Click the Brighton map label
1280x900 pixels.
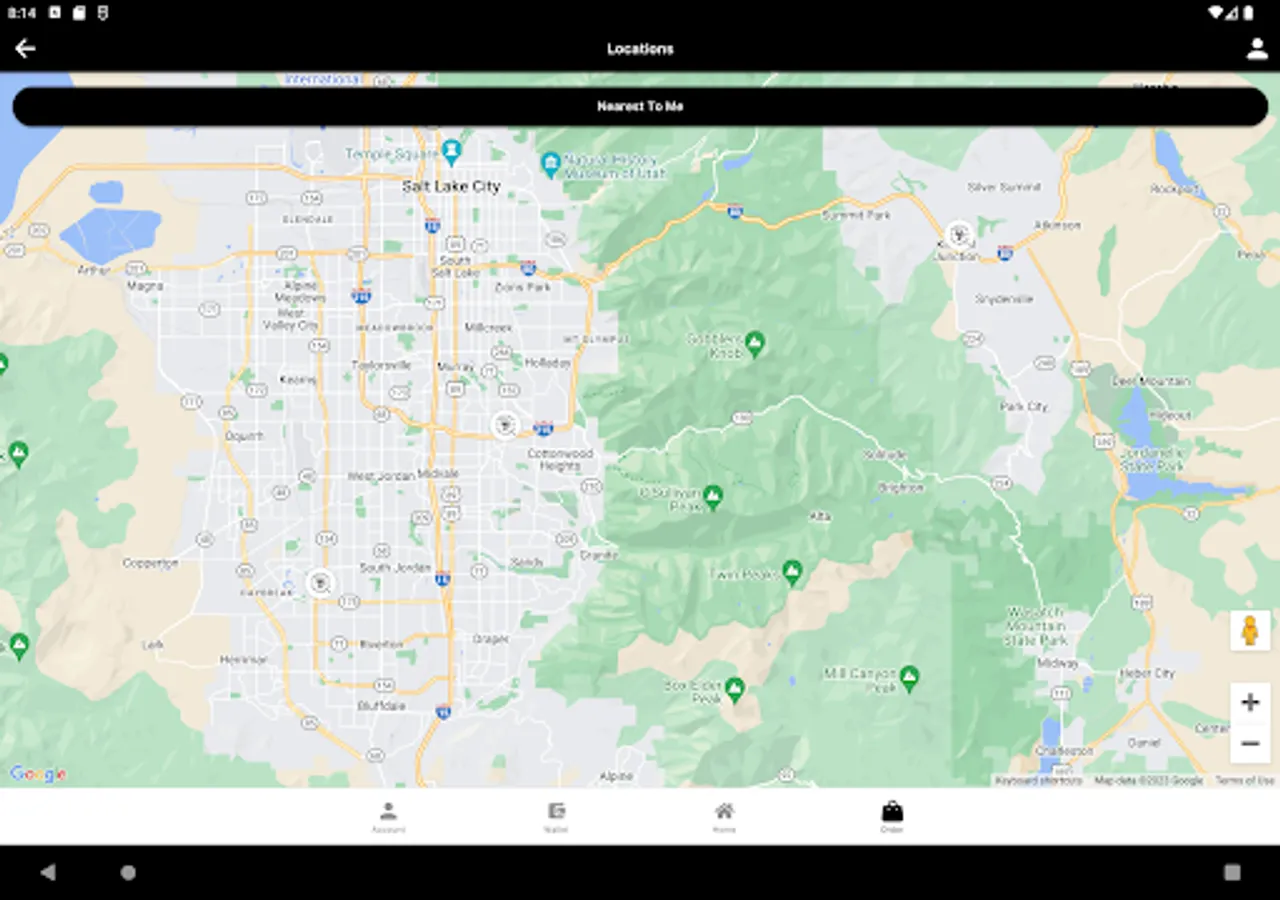901,488
